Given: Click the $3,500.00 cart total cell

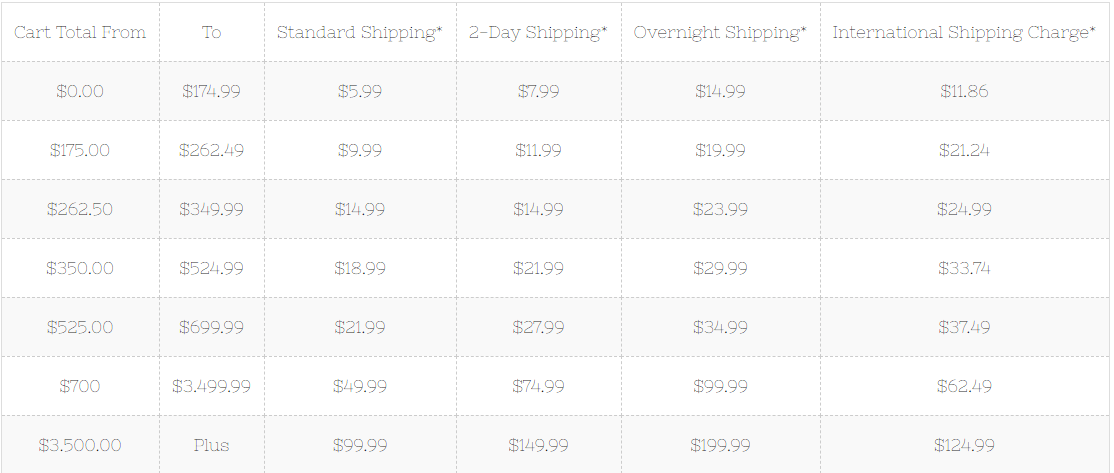Looking at the screenshot, I should point(80,445).
